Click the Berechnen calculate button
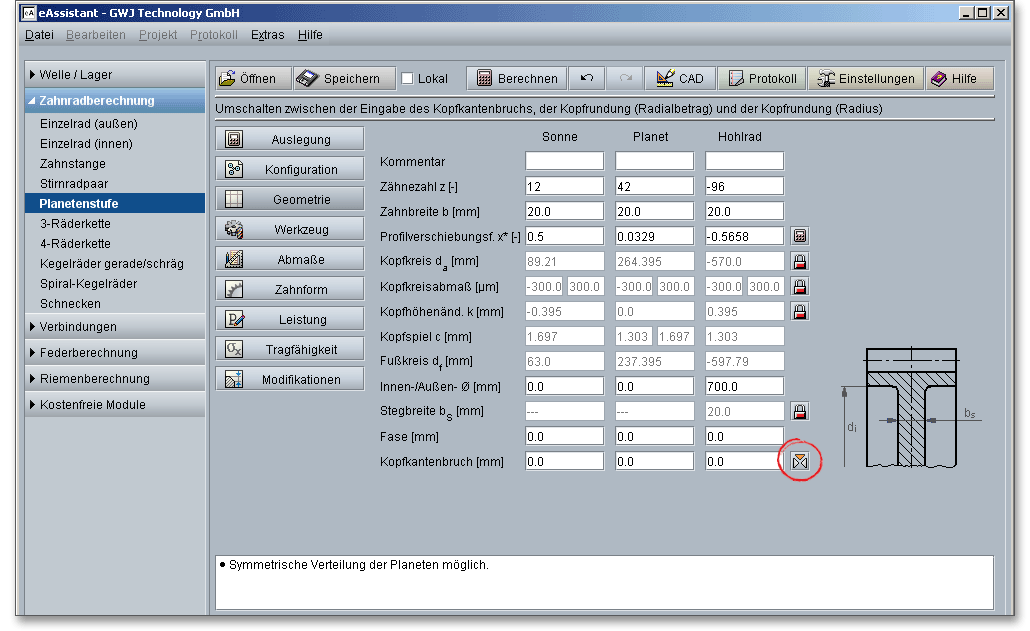Screen dimensions: 1030x631 pyautogui.click(x=516, y=79)
